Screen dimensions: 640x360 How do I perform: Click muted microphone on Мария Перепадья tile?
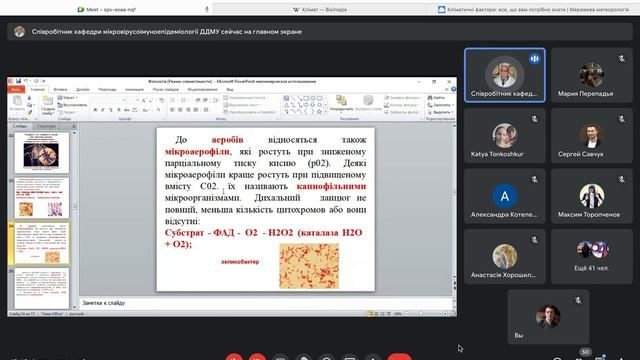coord(622,59)
